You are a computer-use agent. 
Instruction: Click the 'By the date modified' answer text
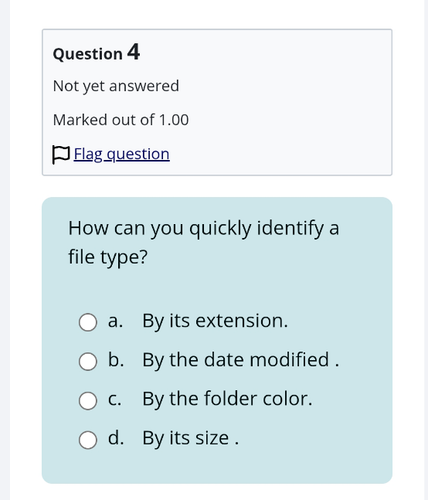236,361
